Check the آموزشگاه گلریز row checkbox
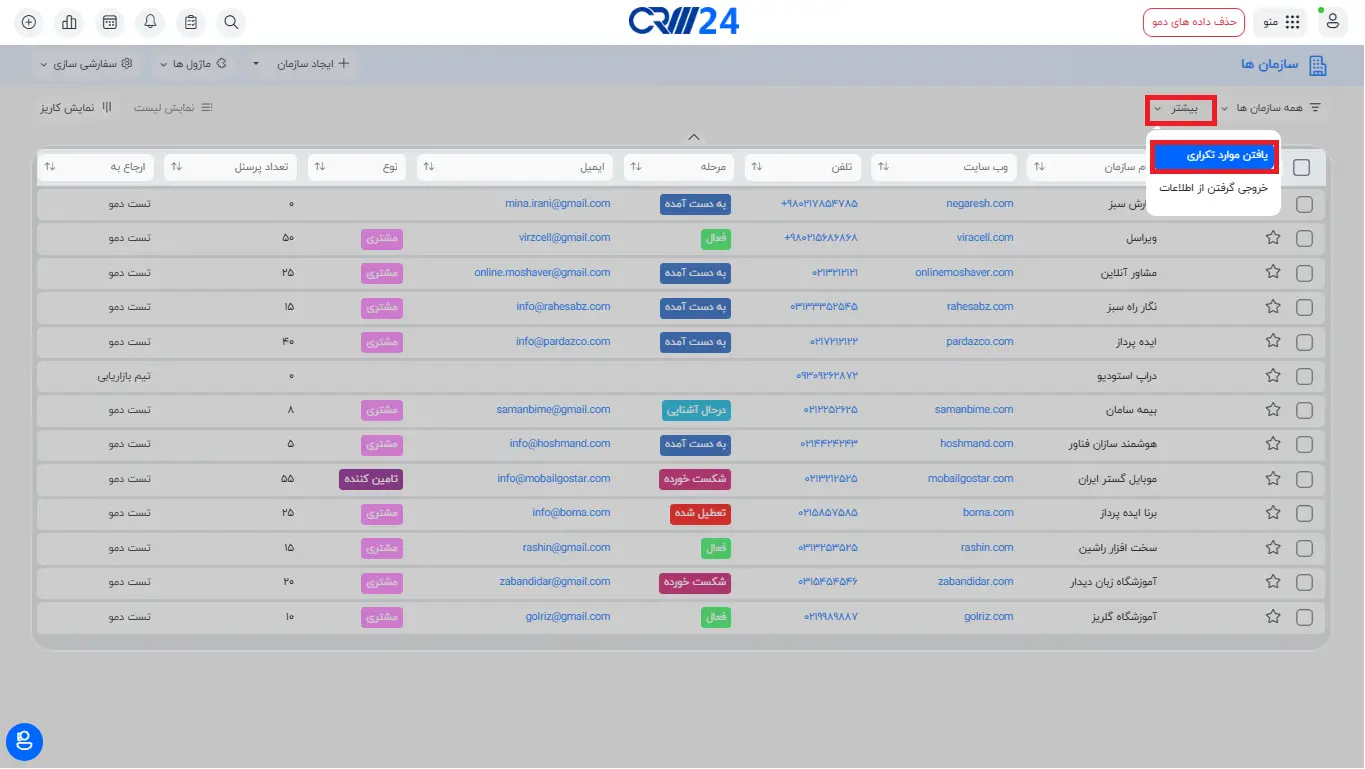This screenshot has width=1365, height=769. click(1304, 616)
